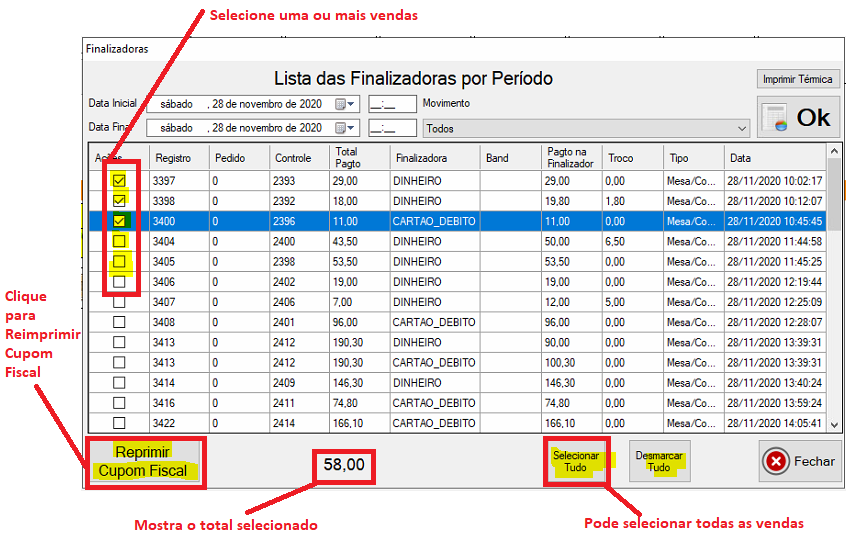864x536 pixels.
Task: Select troco cell 6,50
Action: tap(633, 241)
